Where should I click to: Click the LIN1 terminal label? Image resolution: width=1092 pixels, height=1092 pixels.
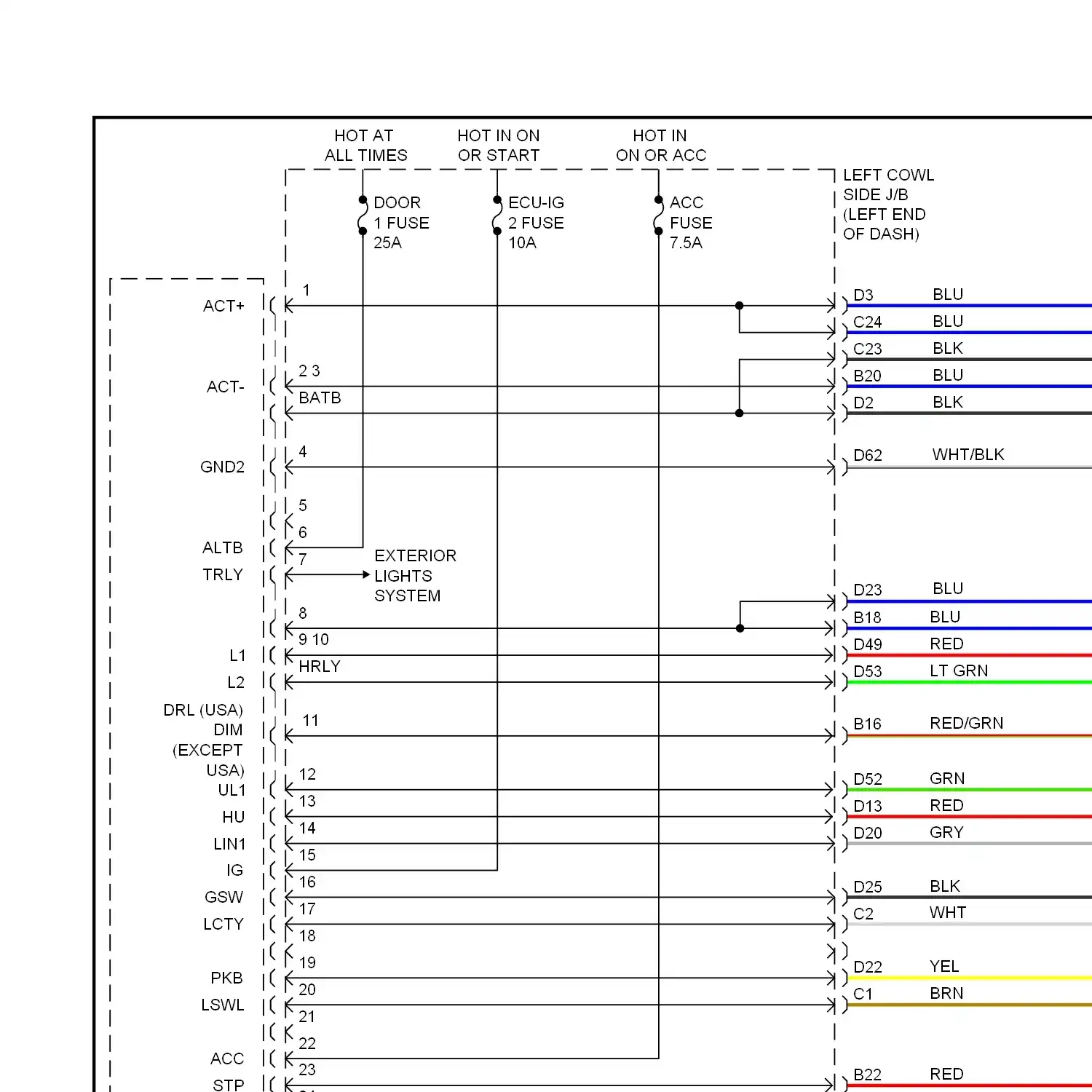pos(230,844)
